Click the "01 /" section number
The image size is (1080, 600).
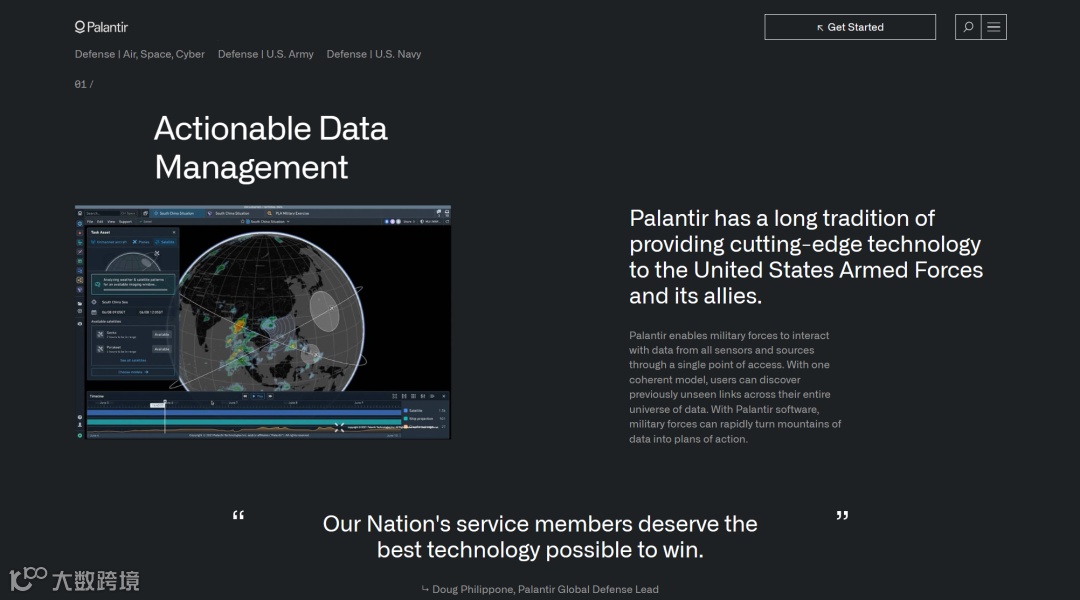tap(84, 84)
